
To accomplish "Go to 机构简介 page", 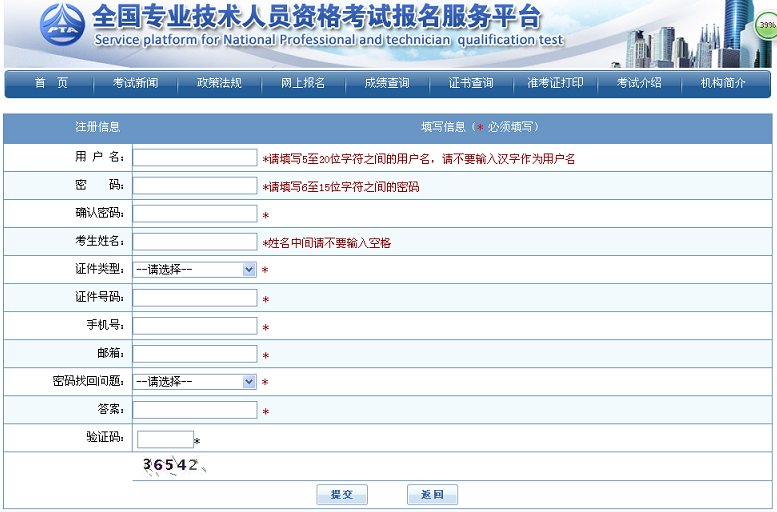I will (723, 83).
